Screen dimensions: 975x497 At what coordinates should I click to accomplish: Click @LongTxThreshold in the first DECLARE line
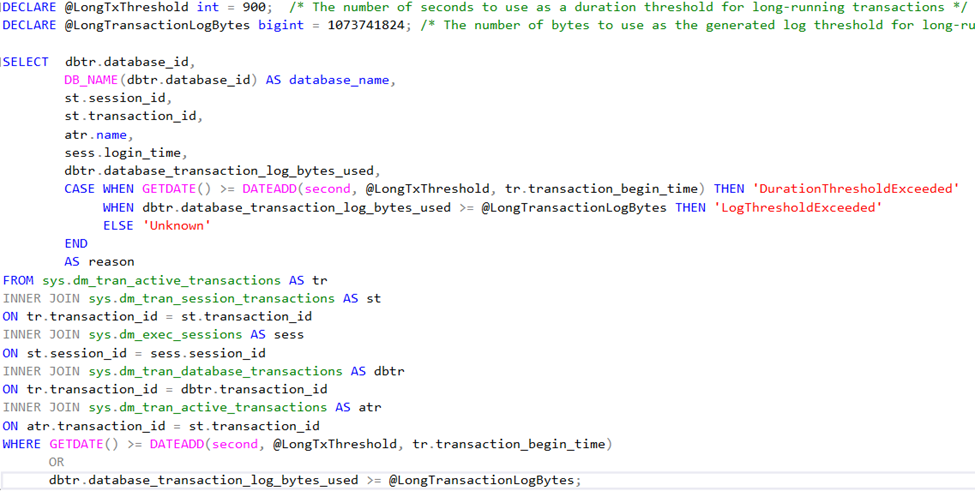[x=126, y=7]
